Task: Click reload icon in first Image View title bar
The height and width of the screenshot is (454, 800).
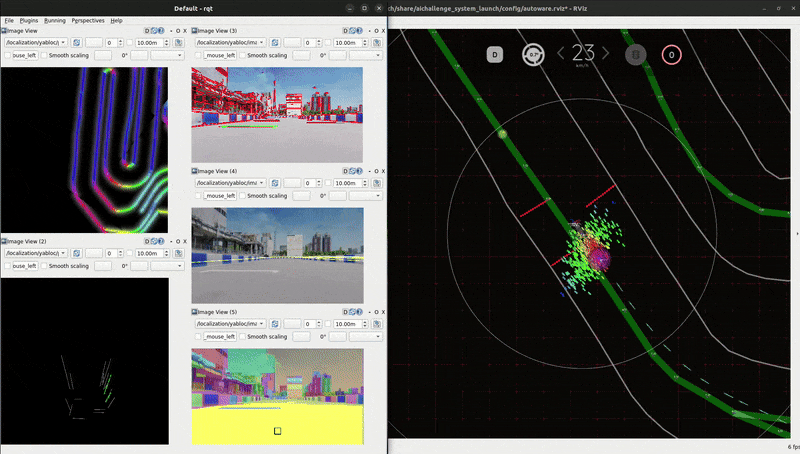Action: coord(154,31)
